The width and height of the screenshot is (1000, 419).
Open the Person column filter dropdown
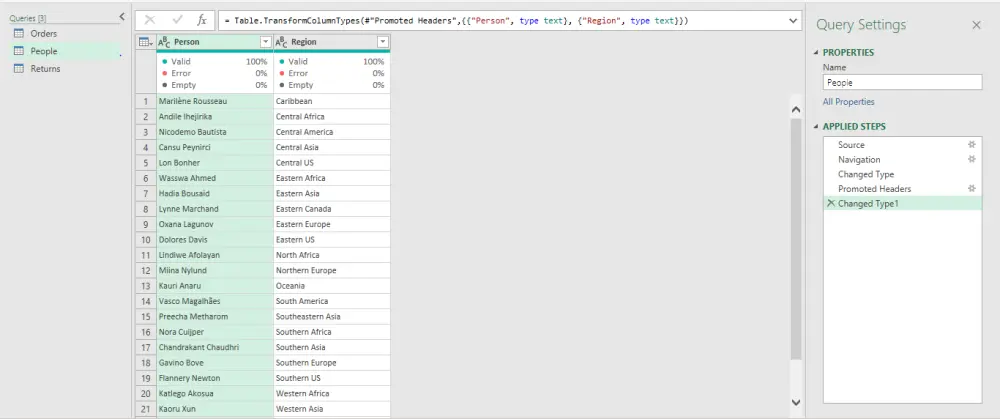click(x=266, y=42)
